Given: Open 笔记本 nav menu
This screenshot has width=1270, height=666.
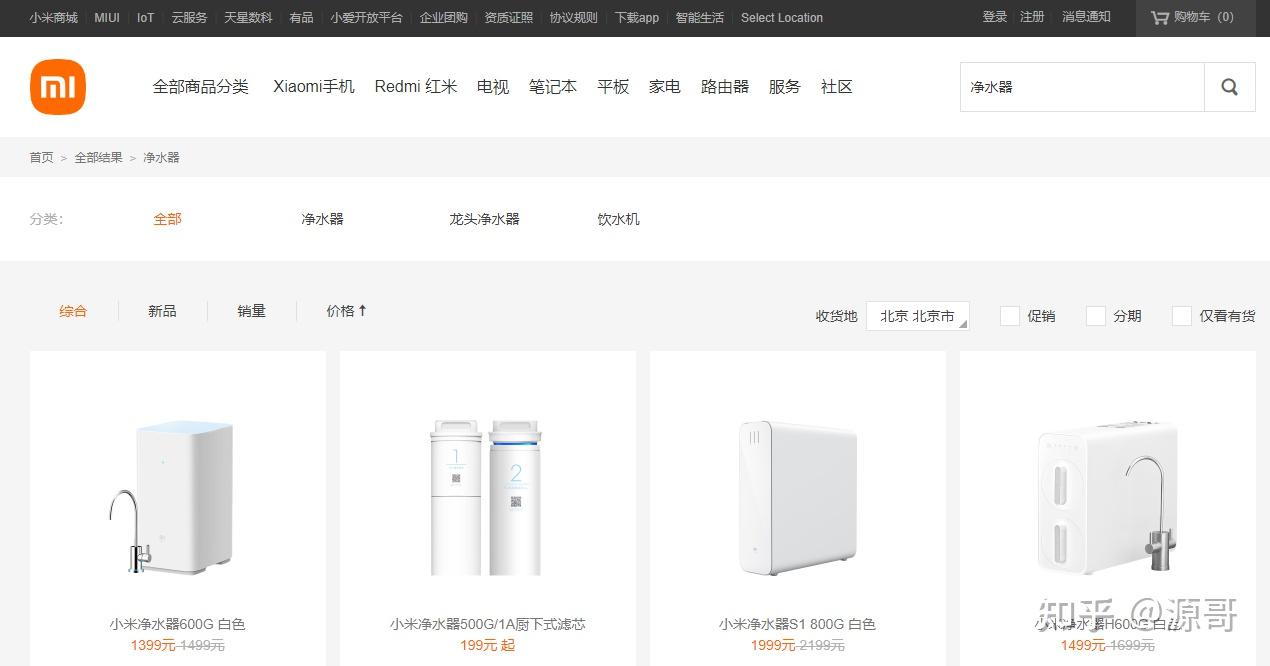Looking at the screenshot, I should click(x=553, y=87).
